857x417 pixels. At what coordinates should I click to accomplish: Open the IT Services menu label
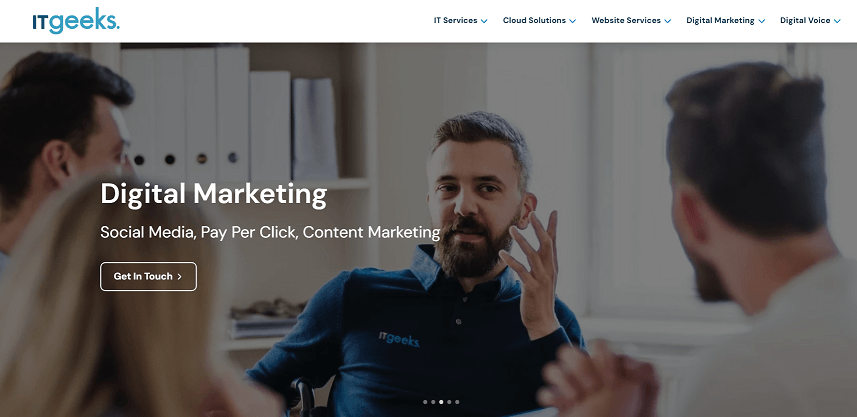tap(455, 20)
